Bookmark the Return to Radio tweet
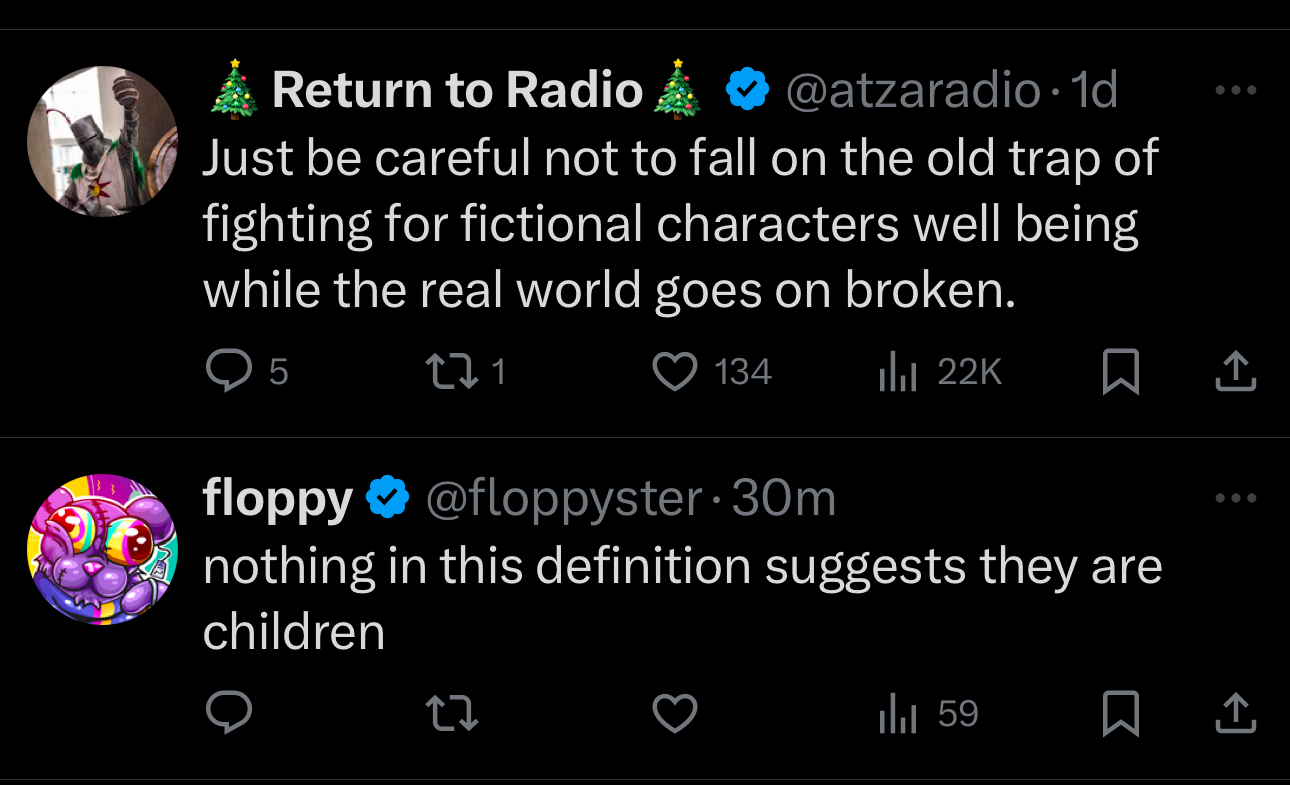The width and height of the screenshot is (1290, 785). 1121,373
